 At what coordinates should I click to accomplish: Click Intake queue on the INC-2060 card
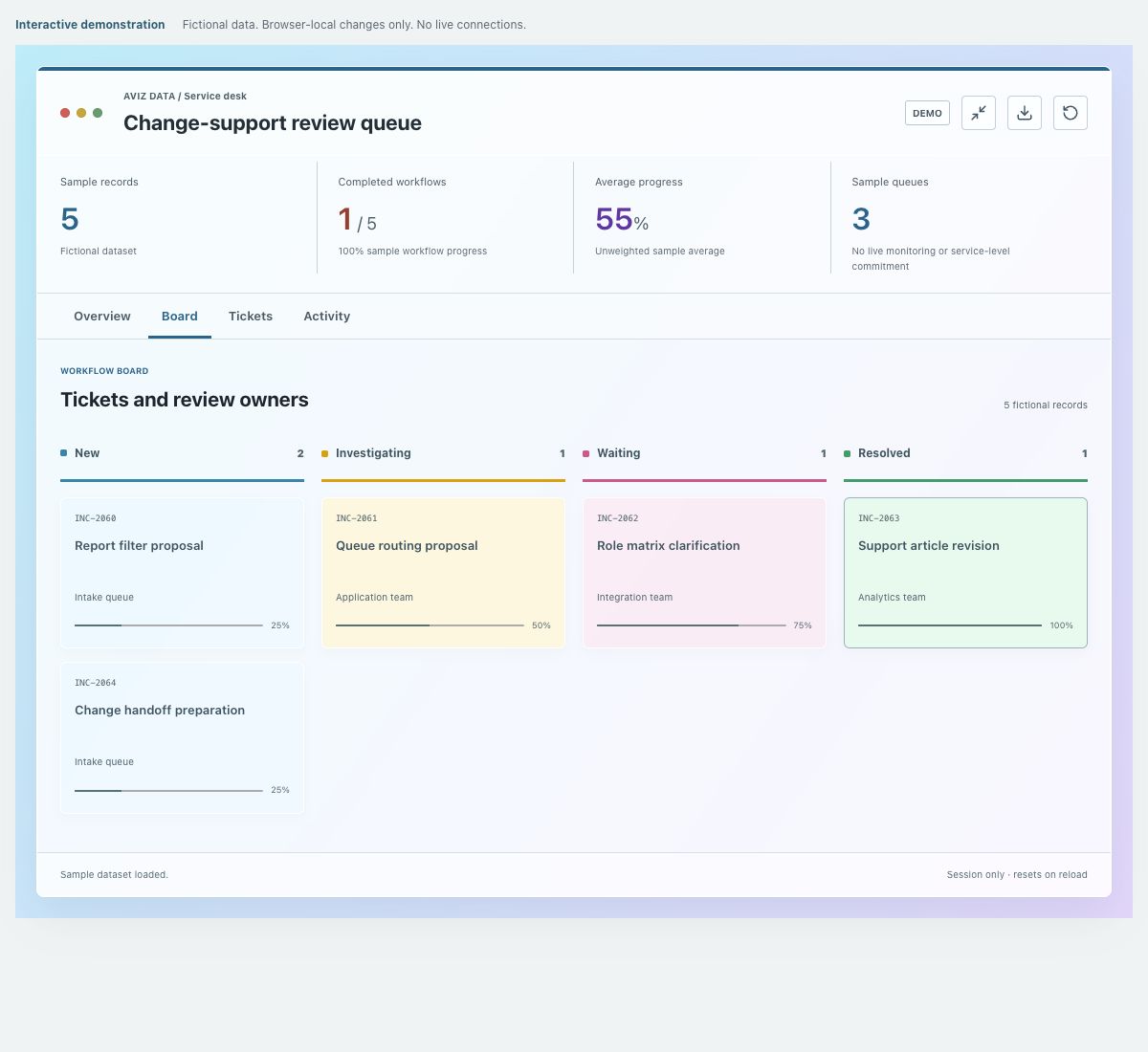coord(104,598)
